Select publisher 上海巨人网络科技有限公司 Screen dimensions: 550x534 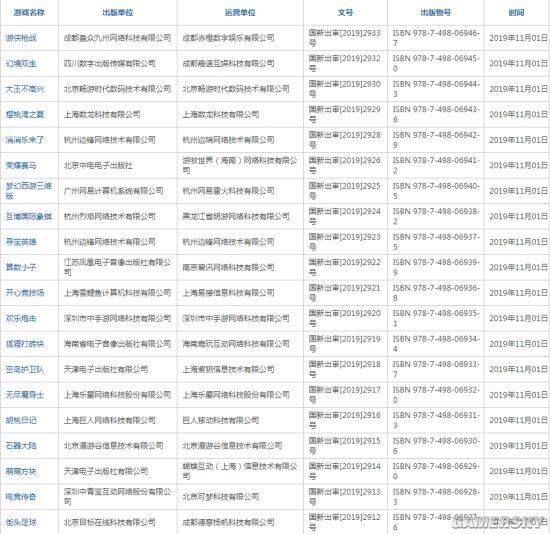tap(109, 420)
